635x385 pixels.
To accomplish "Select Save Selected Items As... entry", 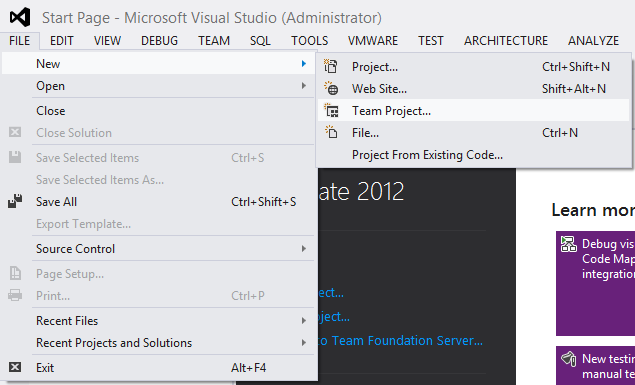I will coord(158,179).
